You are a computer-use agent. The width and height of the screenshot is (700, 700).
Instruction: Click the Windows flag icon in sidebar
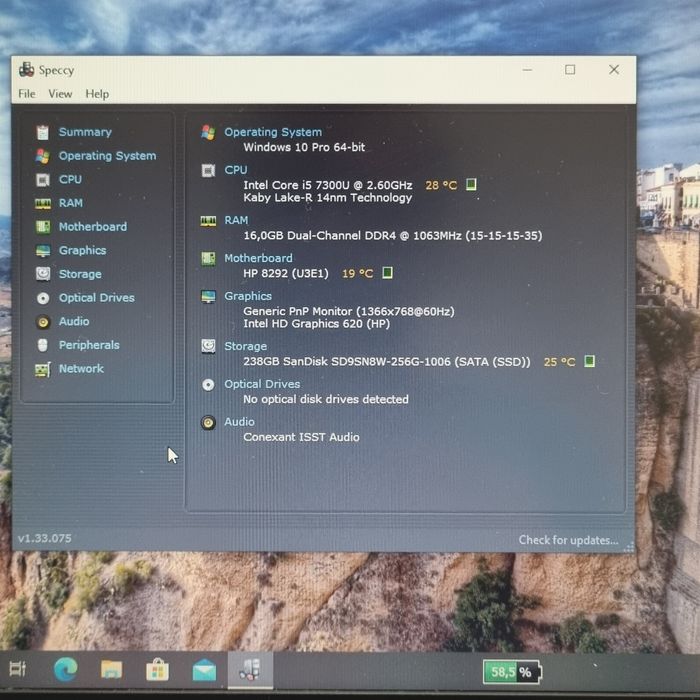click(x=43, y=156)
